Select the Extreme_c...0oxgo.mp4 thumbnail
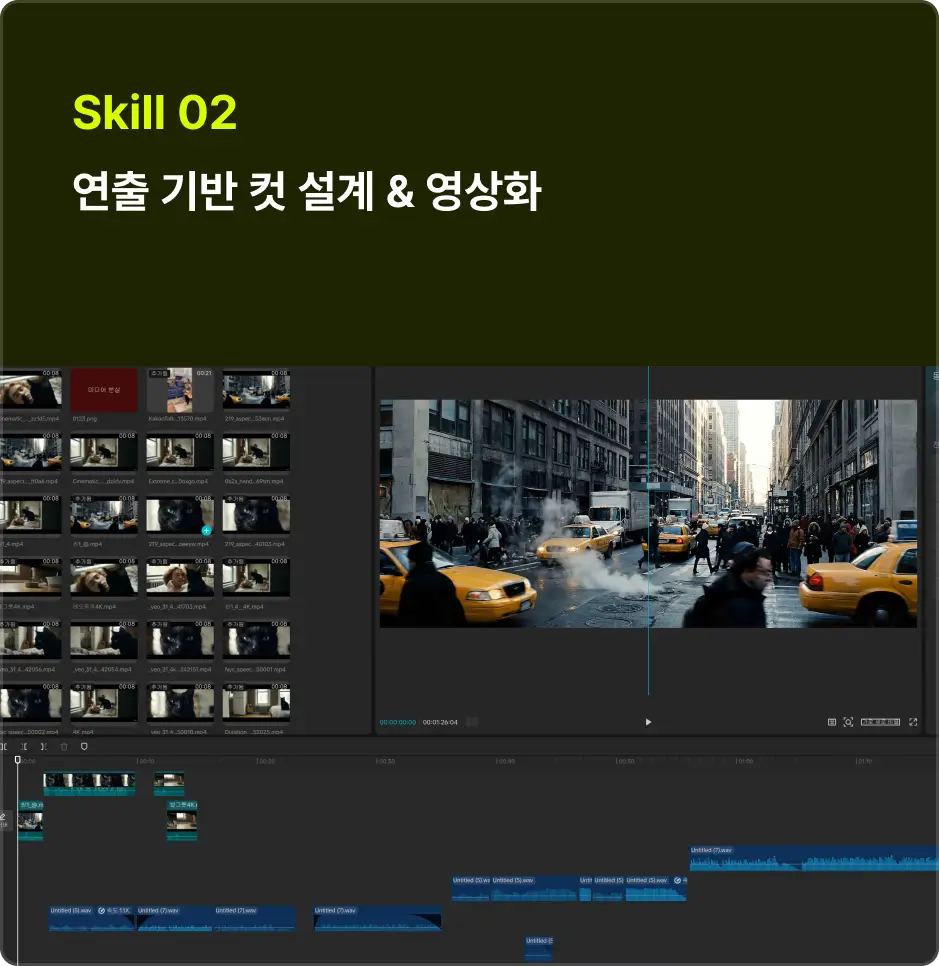Viewport: 939px width, 966px height. click(x=180, y=452)
